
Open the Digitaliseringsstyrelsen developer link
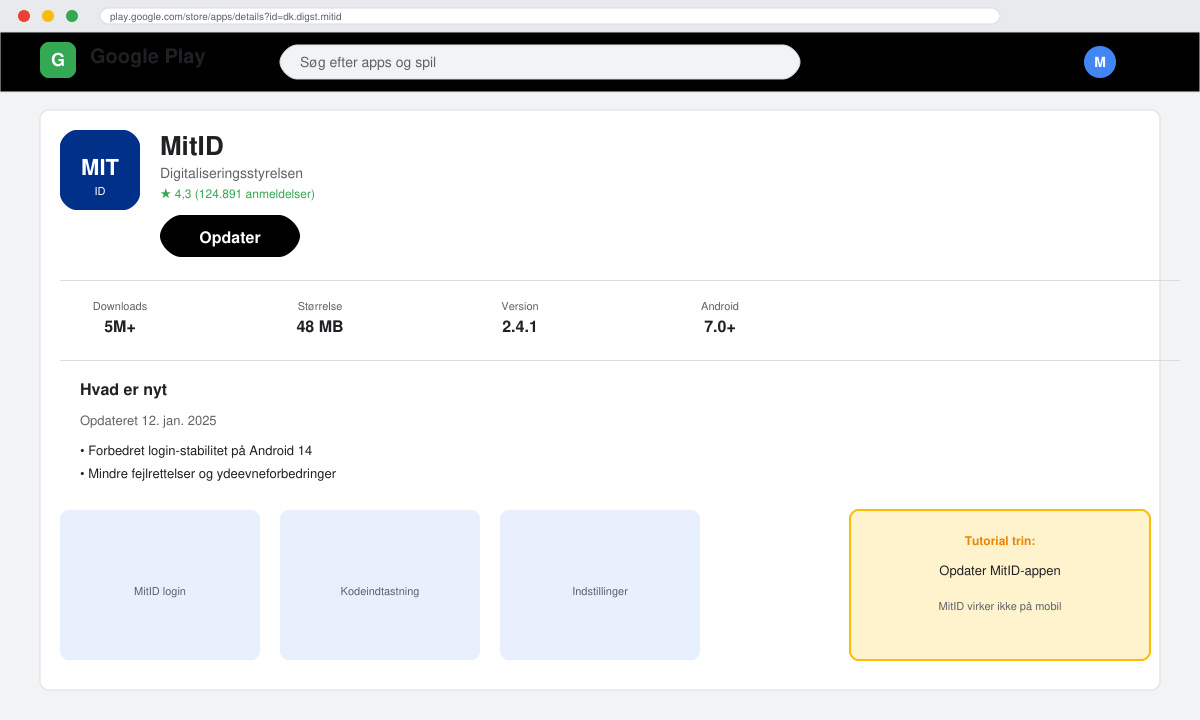click(x=231, y=173)
